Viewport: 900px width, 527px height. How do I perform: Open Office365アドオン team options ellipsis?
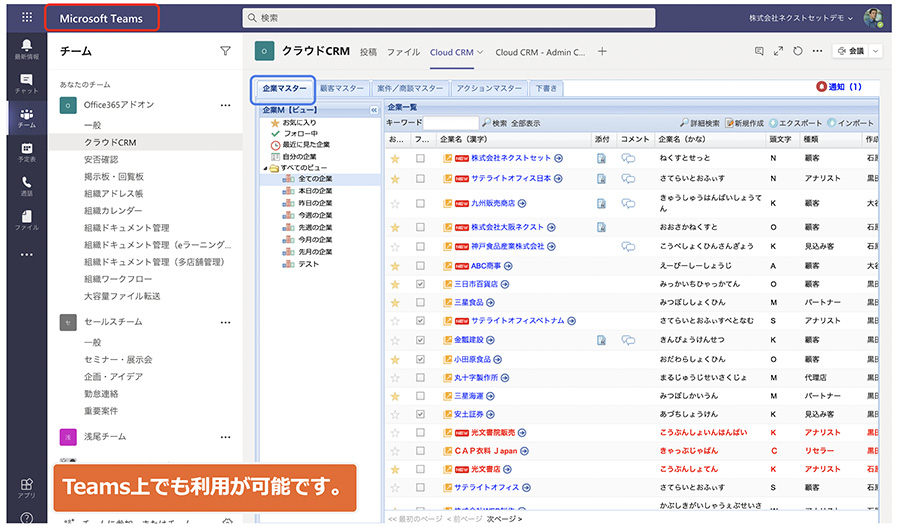[x=226, y=105]
